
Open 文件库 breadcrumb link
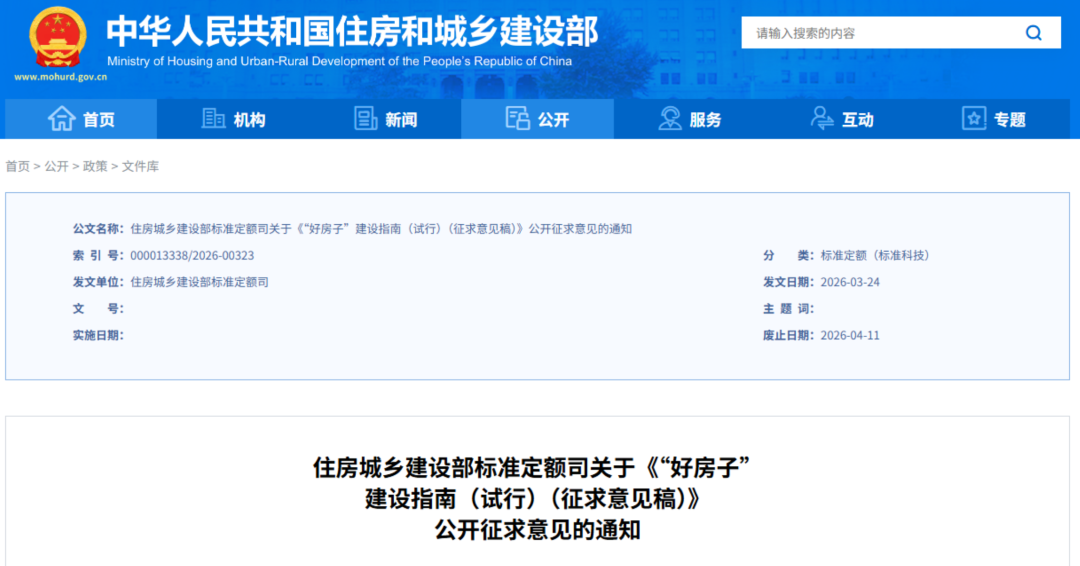click(x=140, y=167)
